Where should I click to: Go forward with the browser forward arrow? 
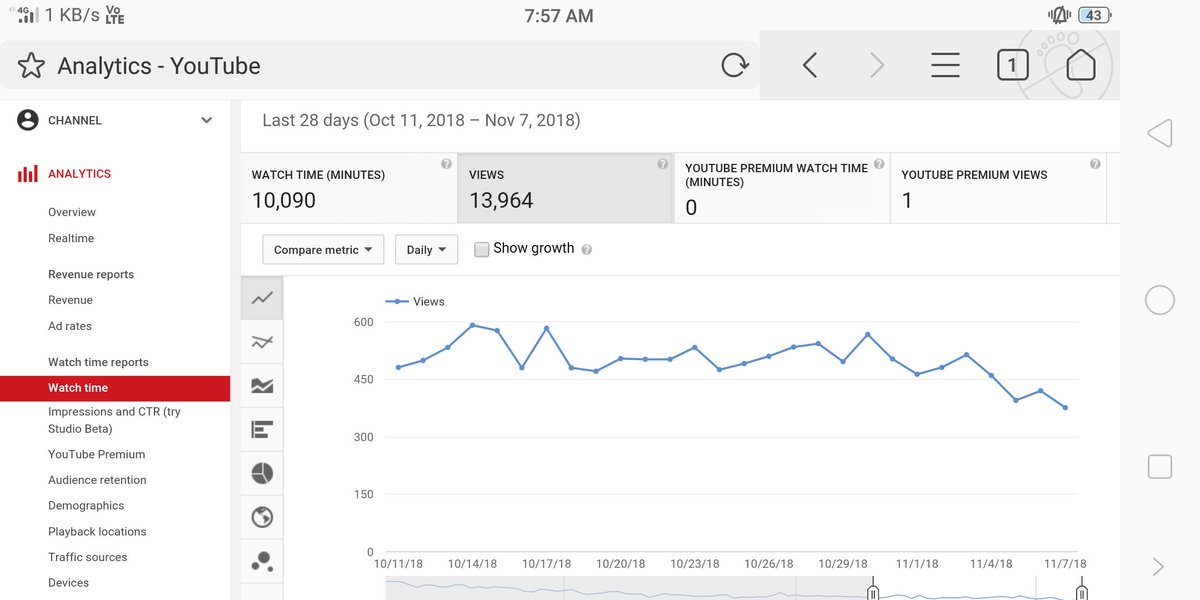[x=877, y=66]
